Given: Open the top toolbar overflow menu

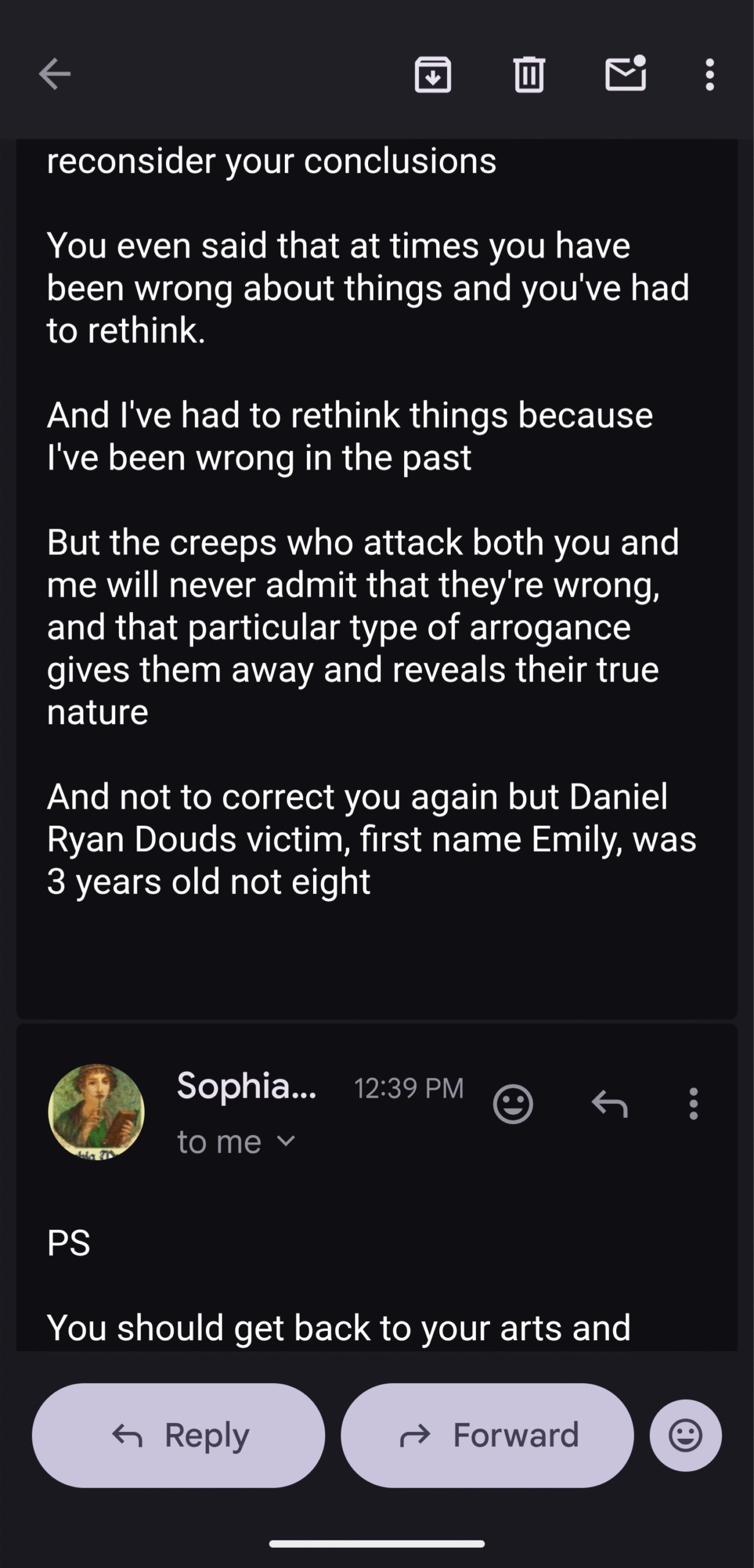Looking at the screenshot, I should pyautogui.click(x=709, y=75).
